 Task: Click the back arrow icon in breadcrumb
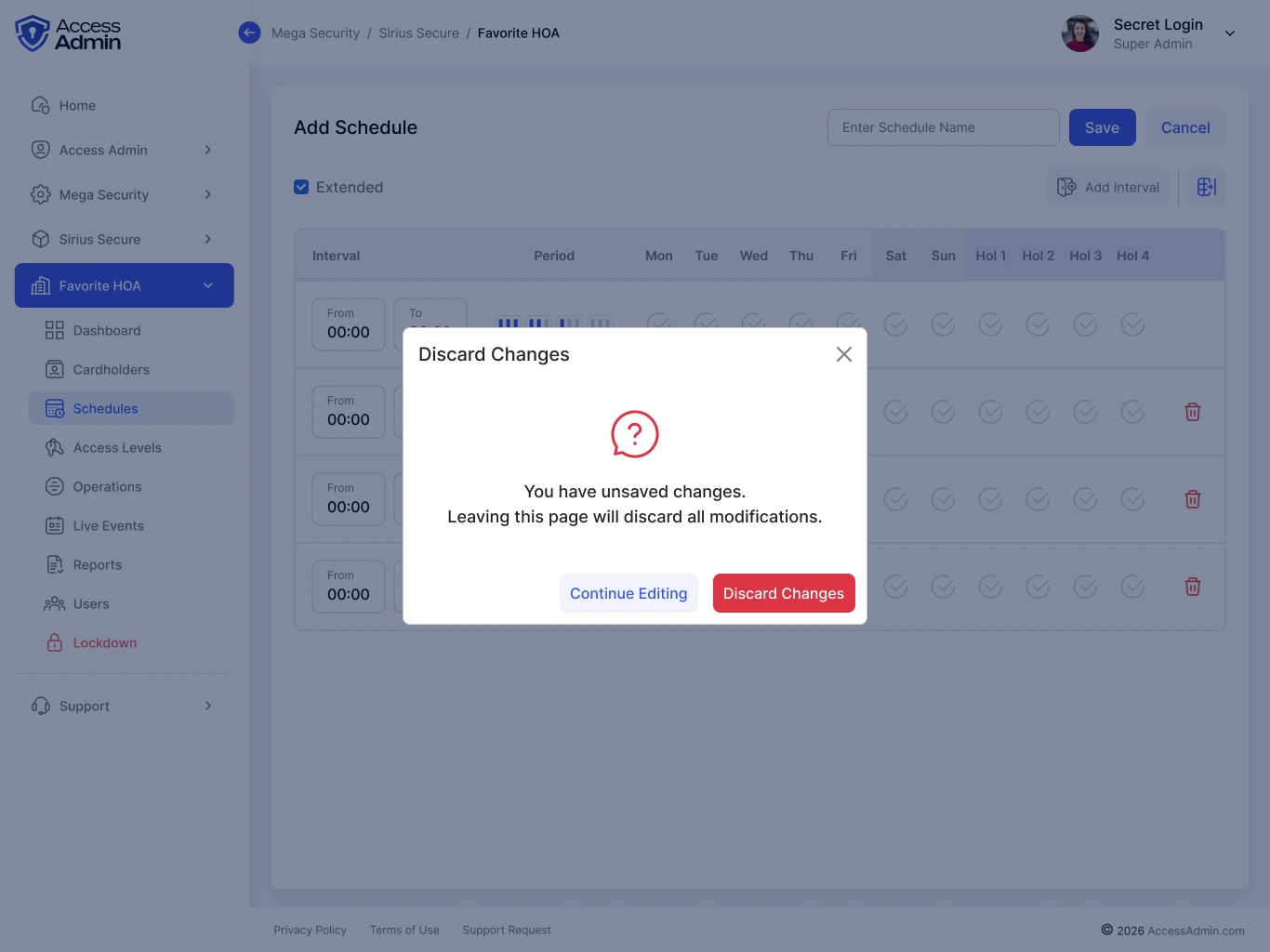point(249,33)
